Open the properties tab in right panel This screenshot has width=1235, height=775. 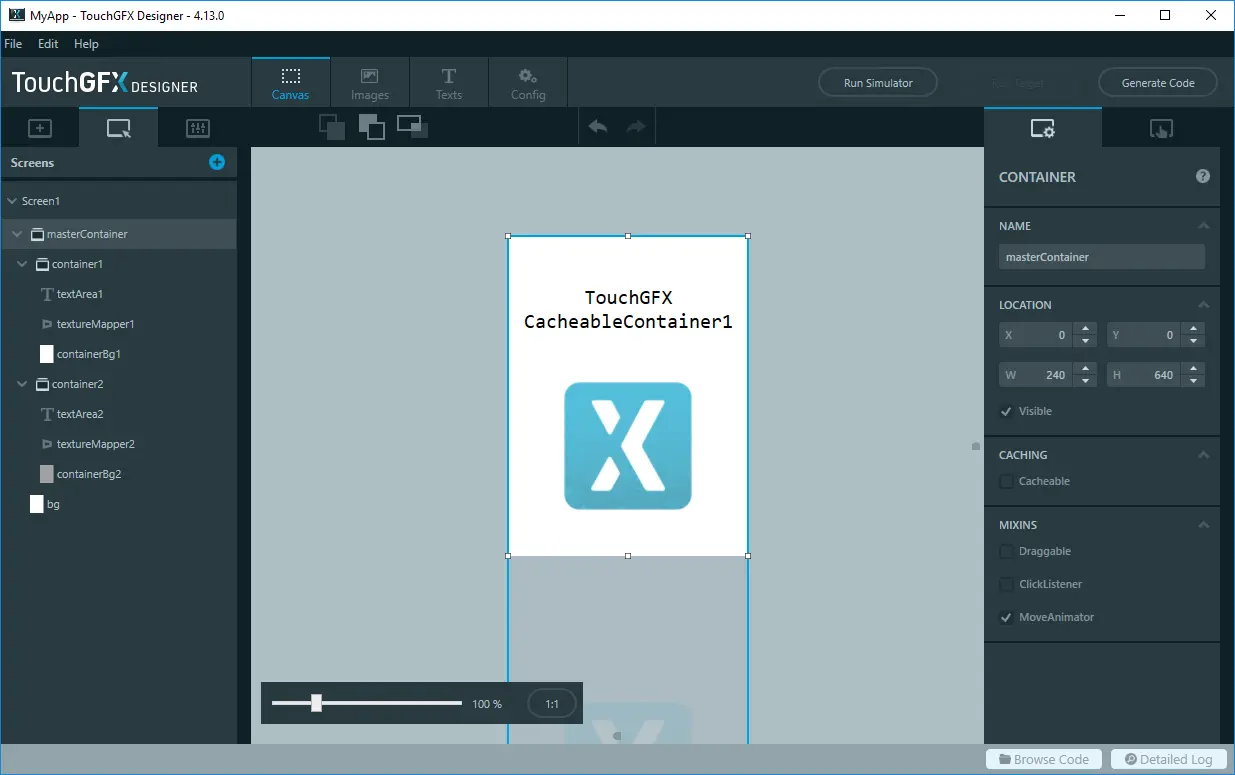click(1043, 129)
